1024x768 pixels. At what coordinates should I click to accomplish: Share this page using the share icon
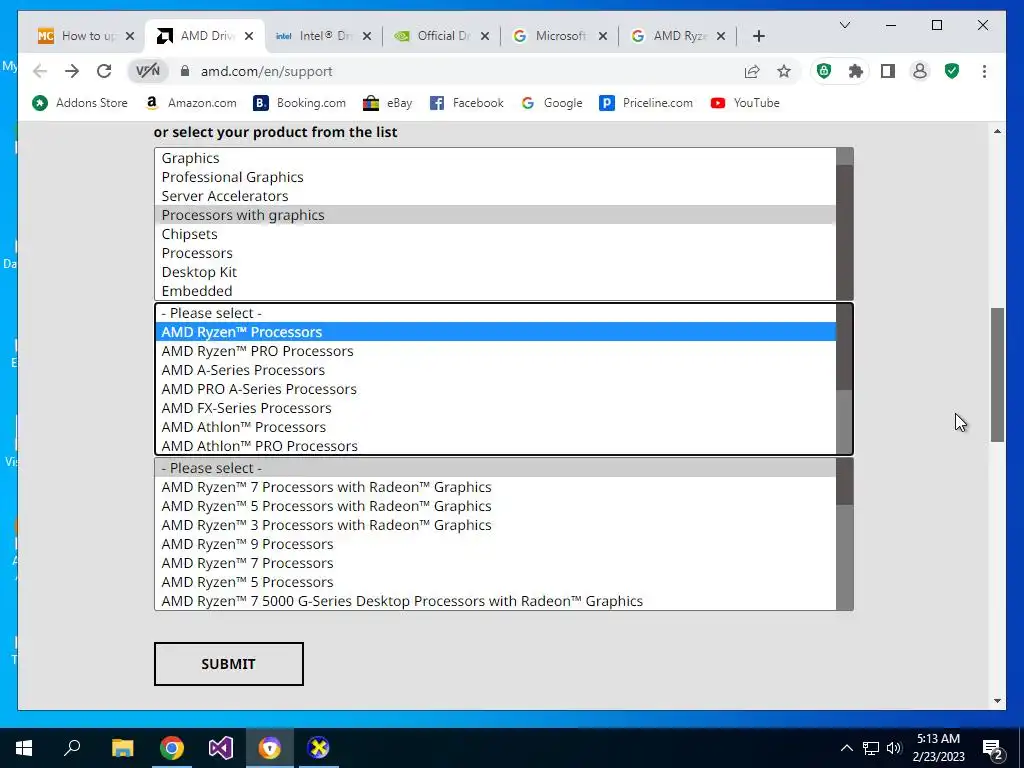tap(752, 71)
